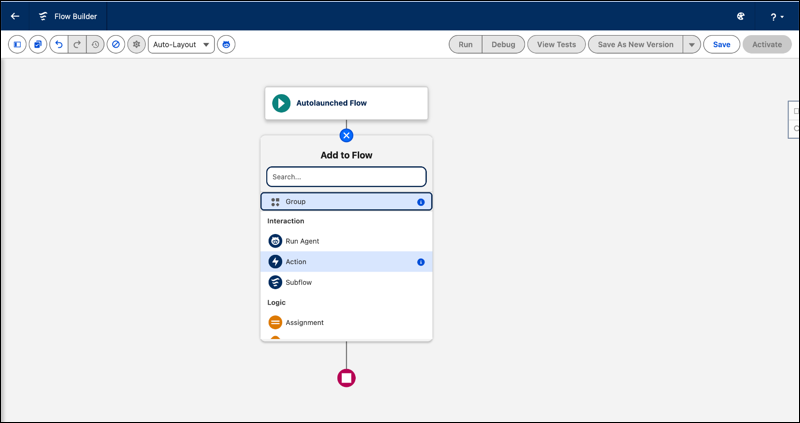Click the Interaction section heading
Screen dimensions: 800x423
[286, 221]
